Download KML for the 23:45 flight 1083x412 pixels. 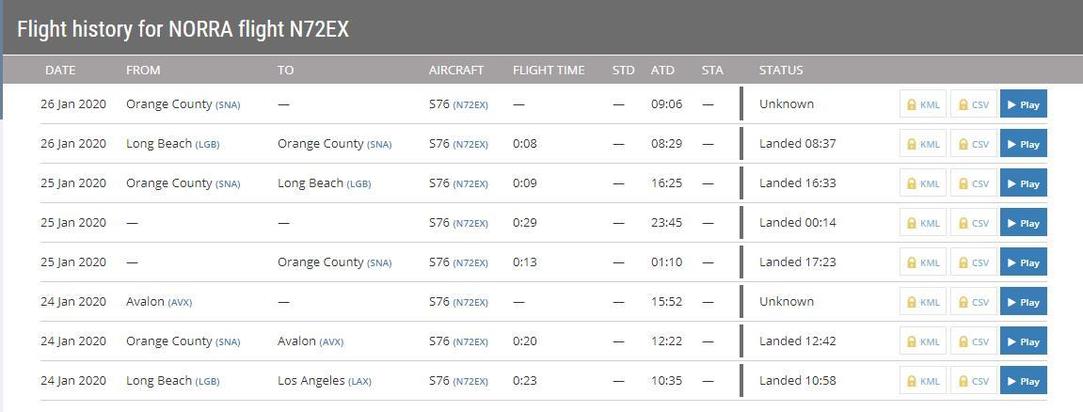pos(923,222)
